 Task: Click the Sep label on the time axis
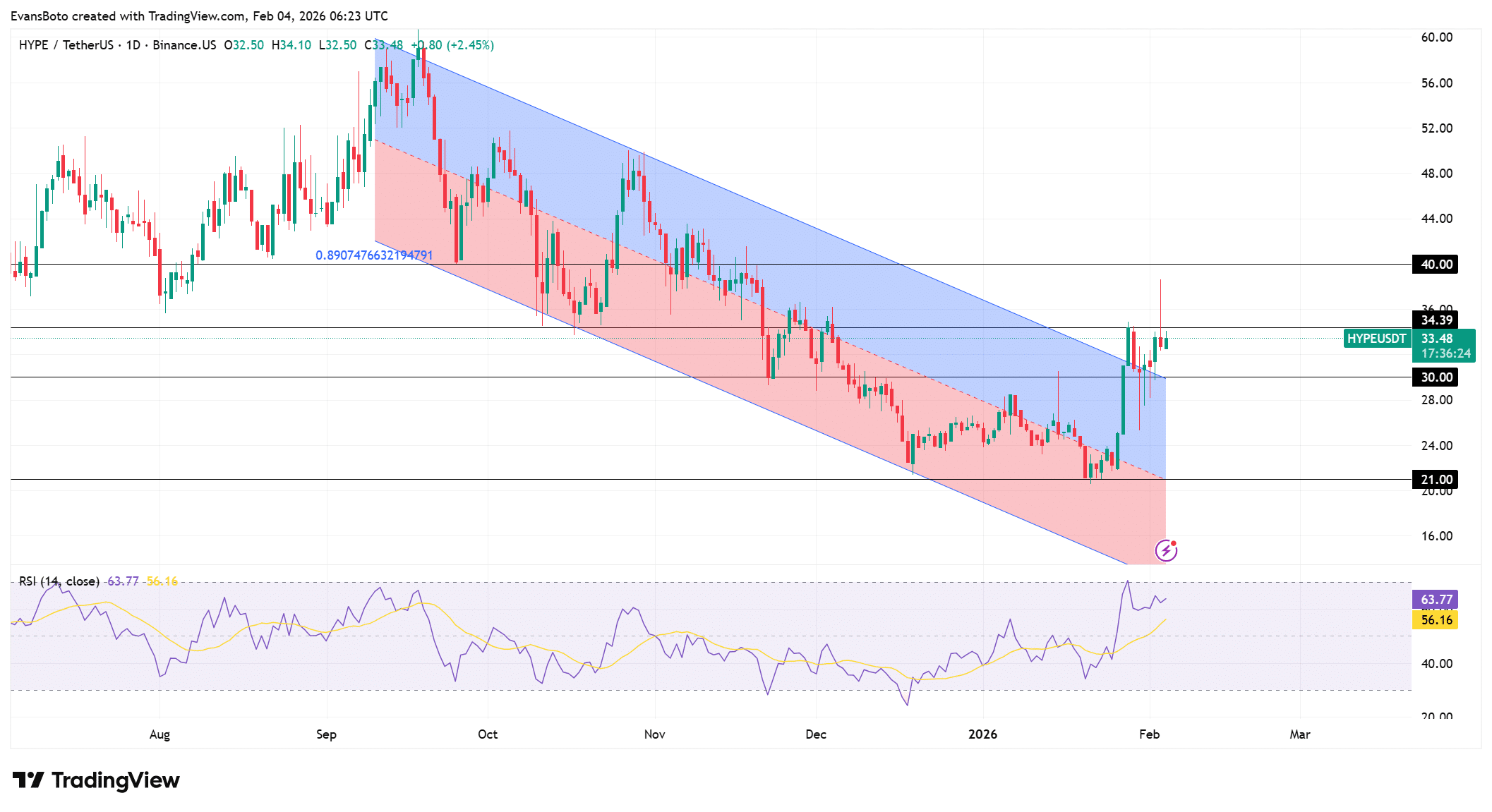click(x=326, y=734)
